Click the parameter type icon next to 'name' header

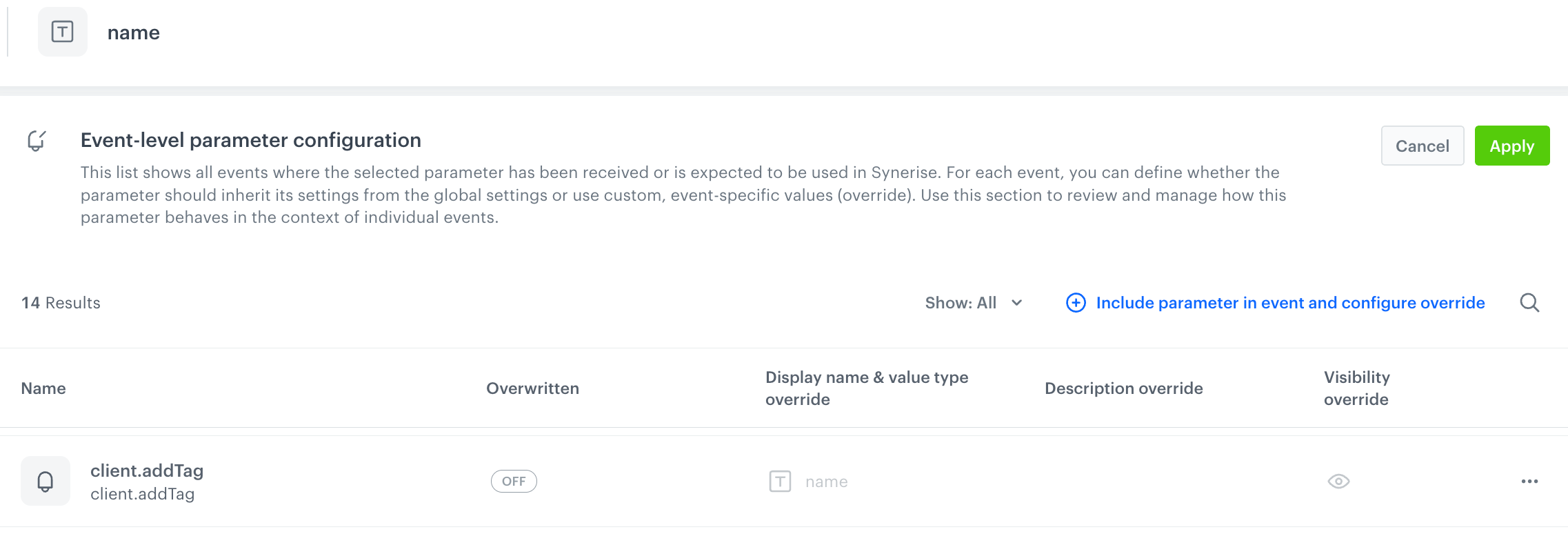pyautogui.click(x=62, y=32)
